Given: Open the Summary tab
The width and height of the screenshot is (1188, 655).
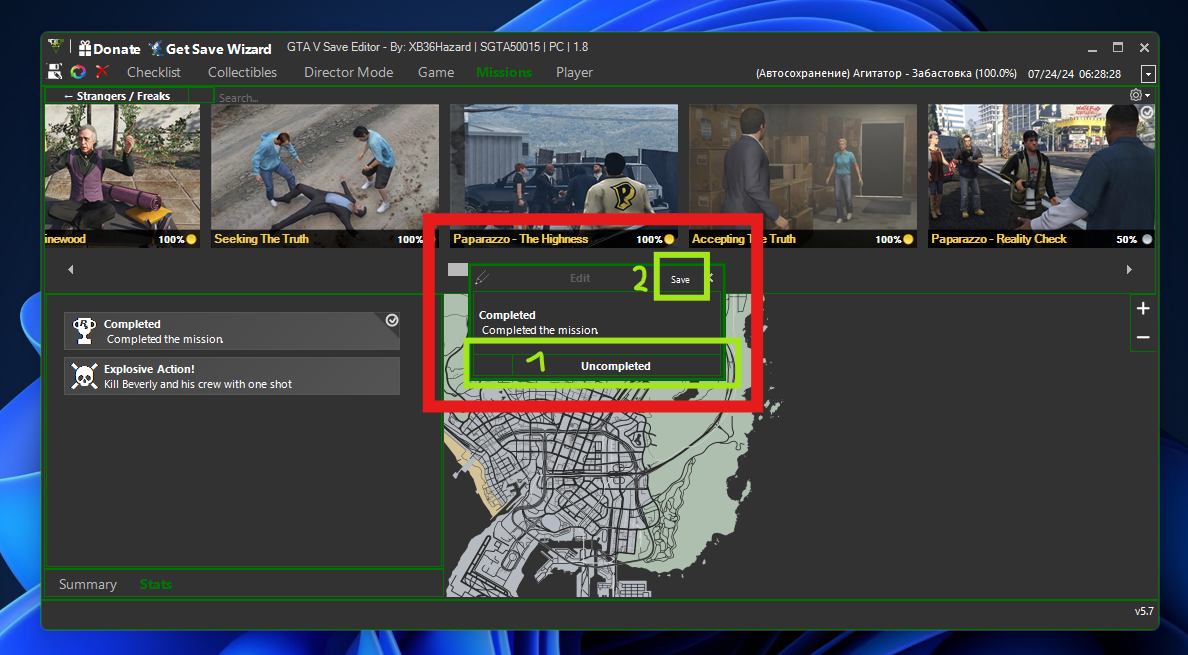Looking at the screenshot, I should pyautogui.click(x=88, y=585).
